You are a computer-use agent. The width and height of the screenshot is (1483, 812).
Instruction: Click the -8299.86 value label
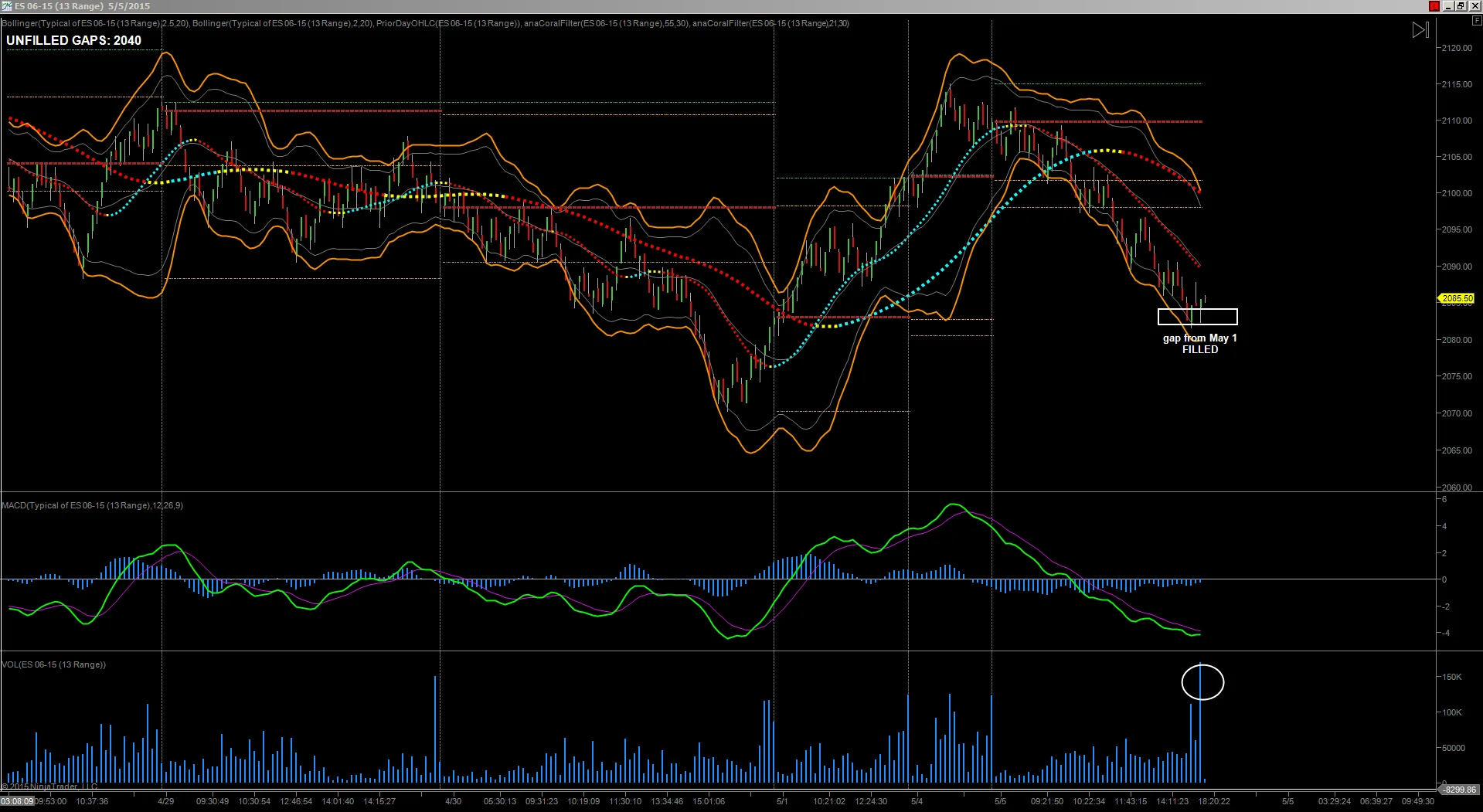coord(1460,790)
